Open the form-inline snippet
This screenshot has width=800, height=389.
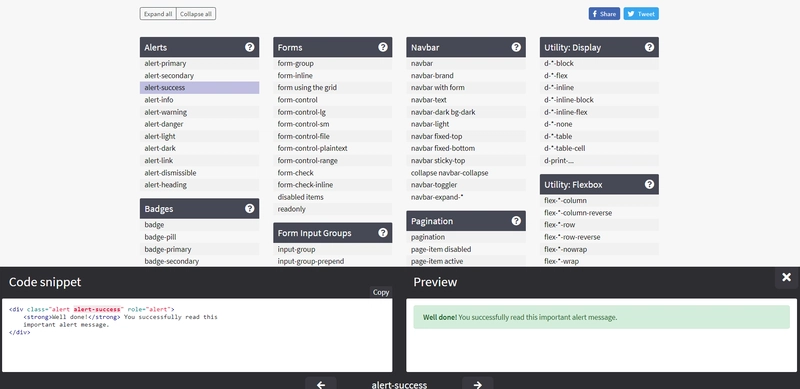point(333,76)
